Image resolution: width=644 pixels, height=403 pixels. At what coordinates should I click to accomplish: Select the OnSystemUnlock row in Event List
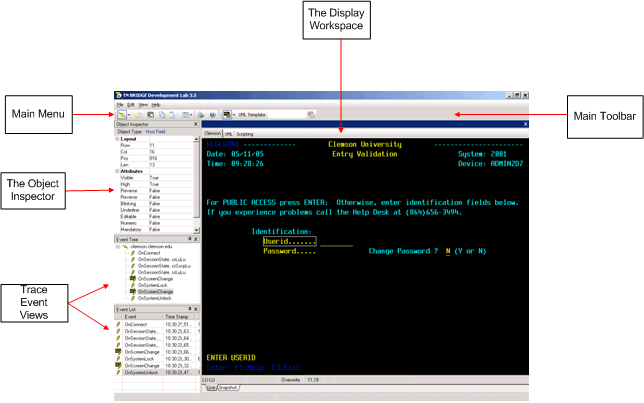pyautogui.click(x=157, y=373)
